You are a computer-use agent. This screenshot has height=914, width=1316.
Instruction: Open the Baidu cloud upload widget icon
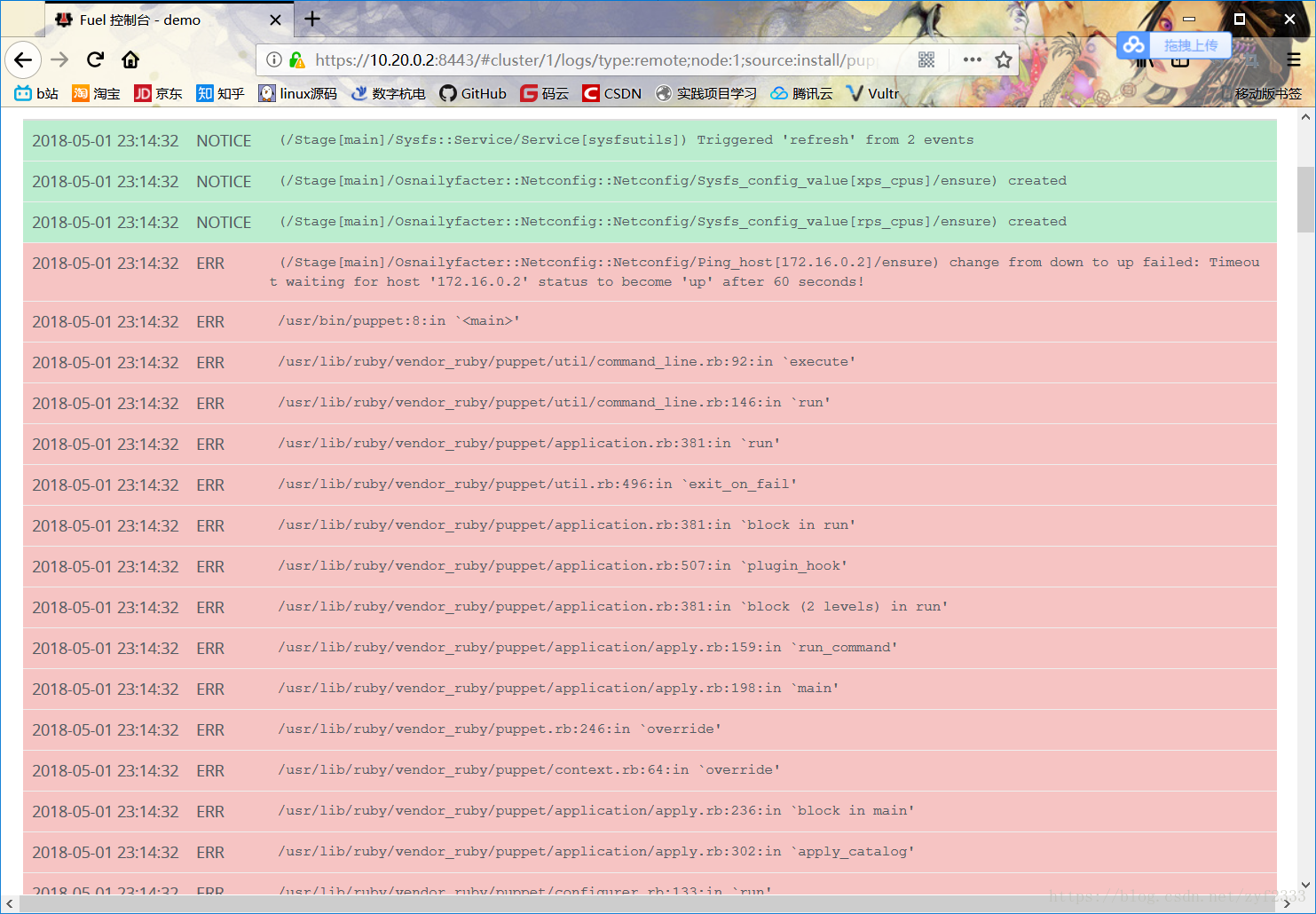tap(1133, 45)
